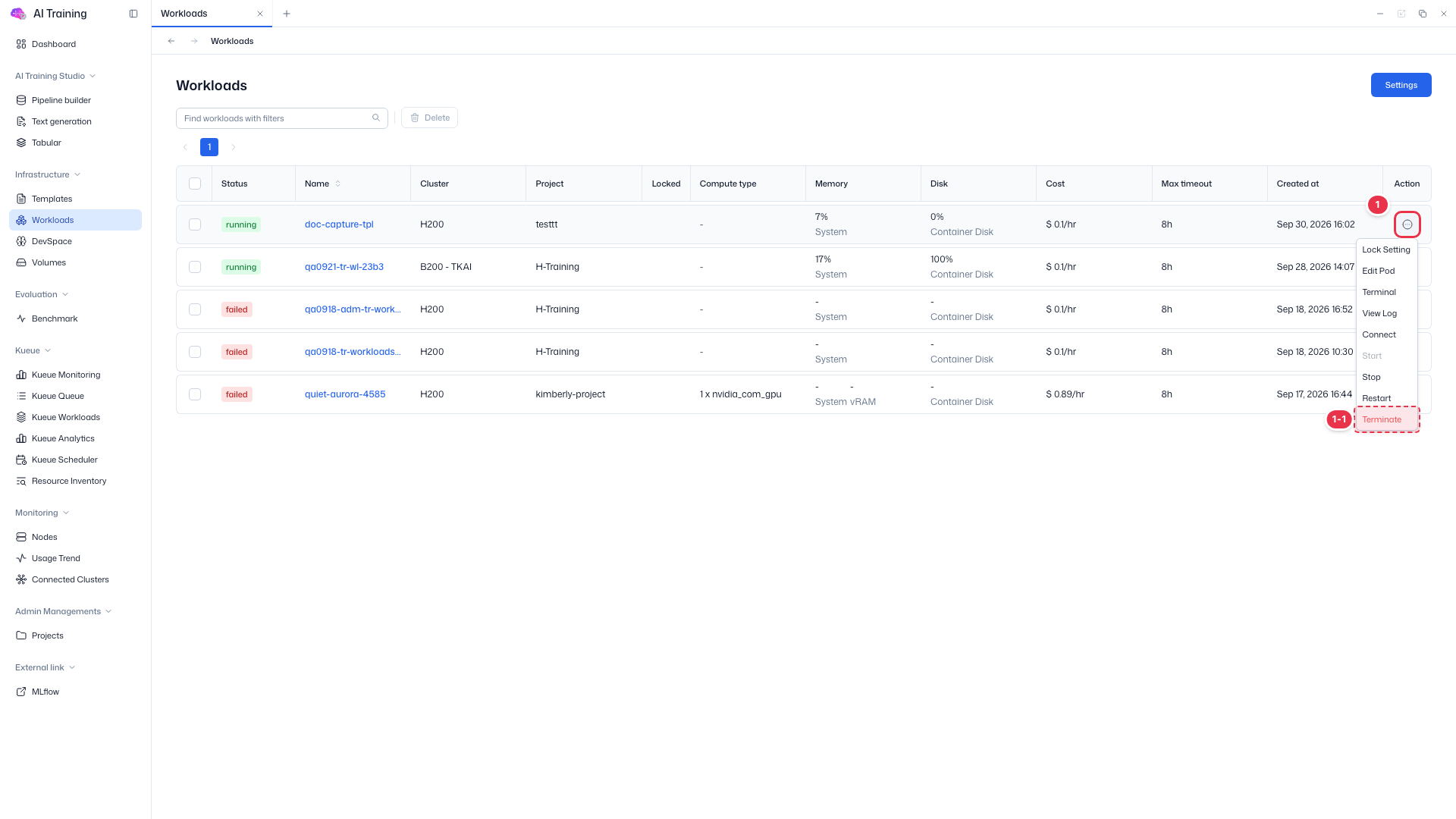Open the Benchmark icon
This screenshot has width=1456, height=819.
coord(21,318)
